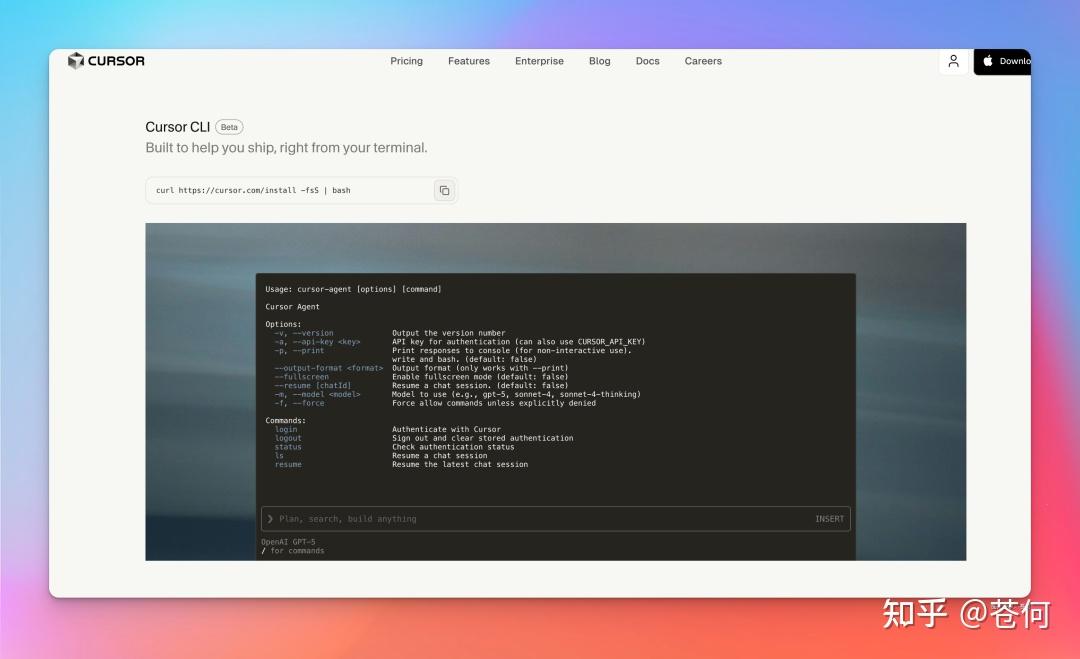Click 'Resume the latest chat session' description

tap(460, 465)
